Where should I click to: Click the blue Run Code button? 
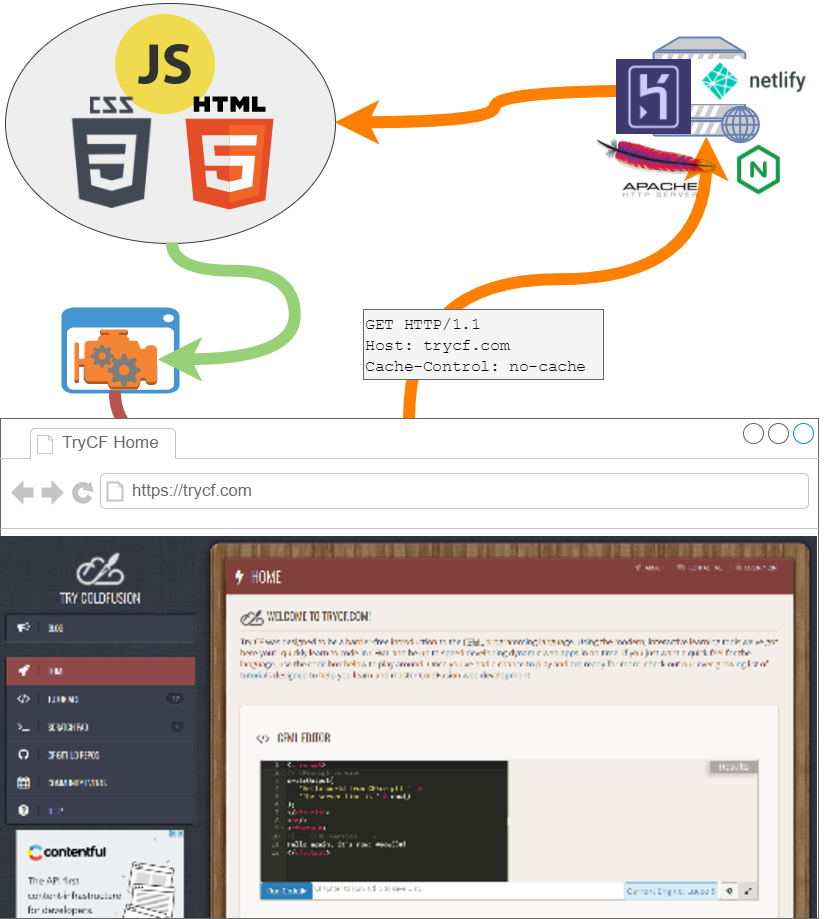(286, 891)
